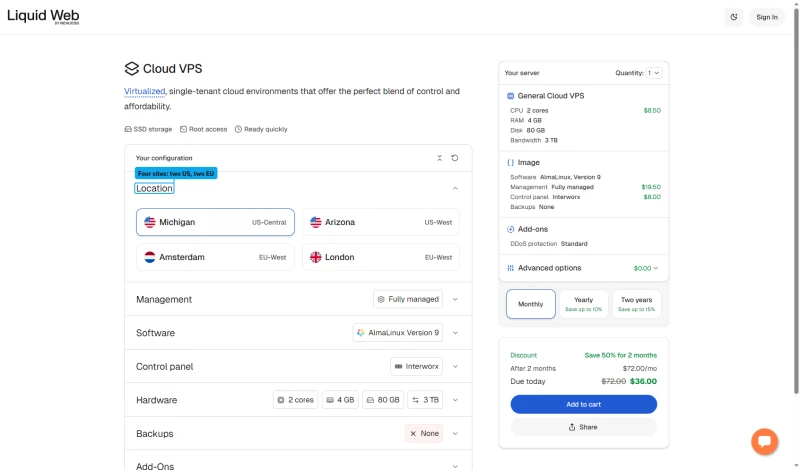
Task: Select Arizona US-West location
Action: click(x=381, y=222)
